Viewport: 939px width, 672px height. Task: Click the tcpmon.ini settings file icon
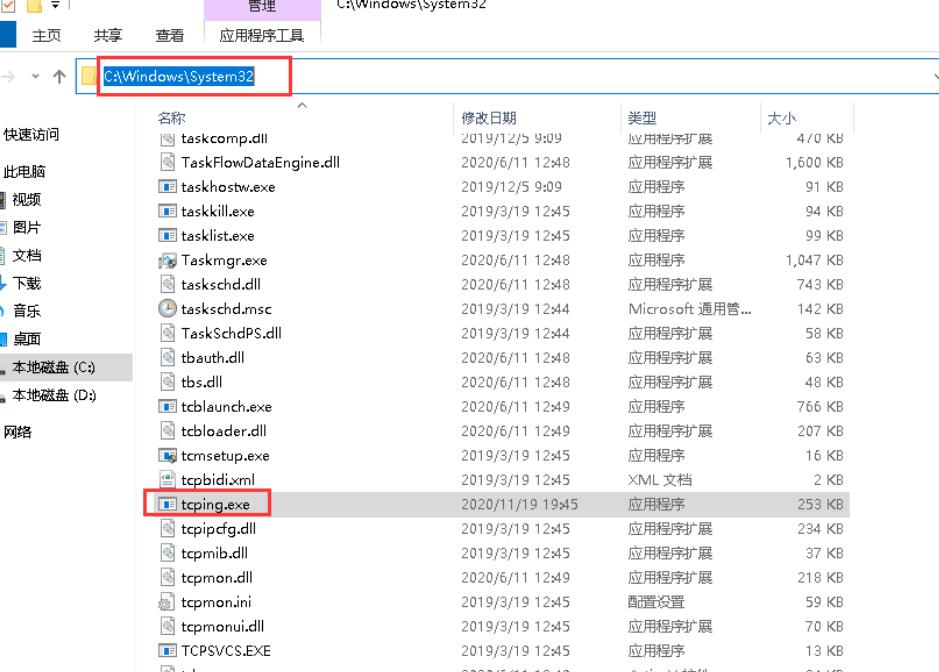pos(167,602)
